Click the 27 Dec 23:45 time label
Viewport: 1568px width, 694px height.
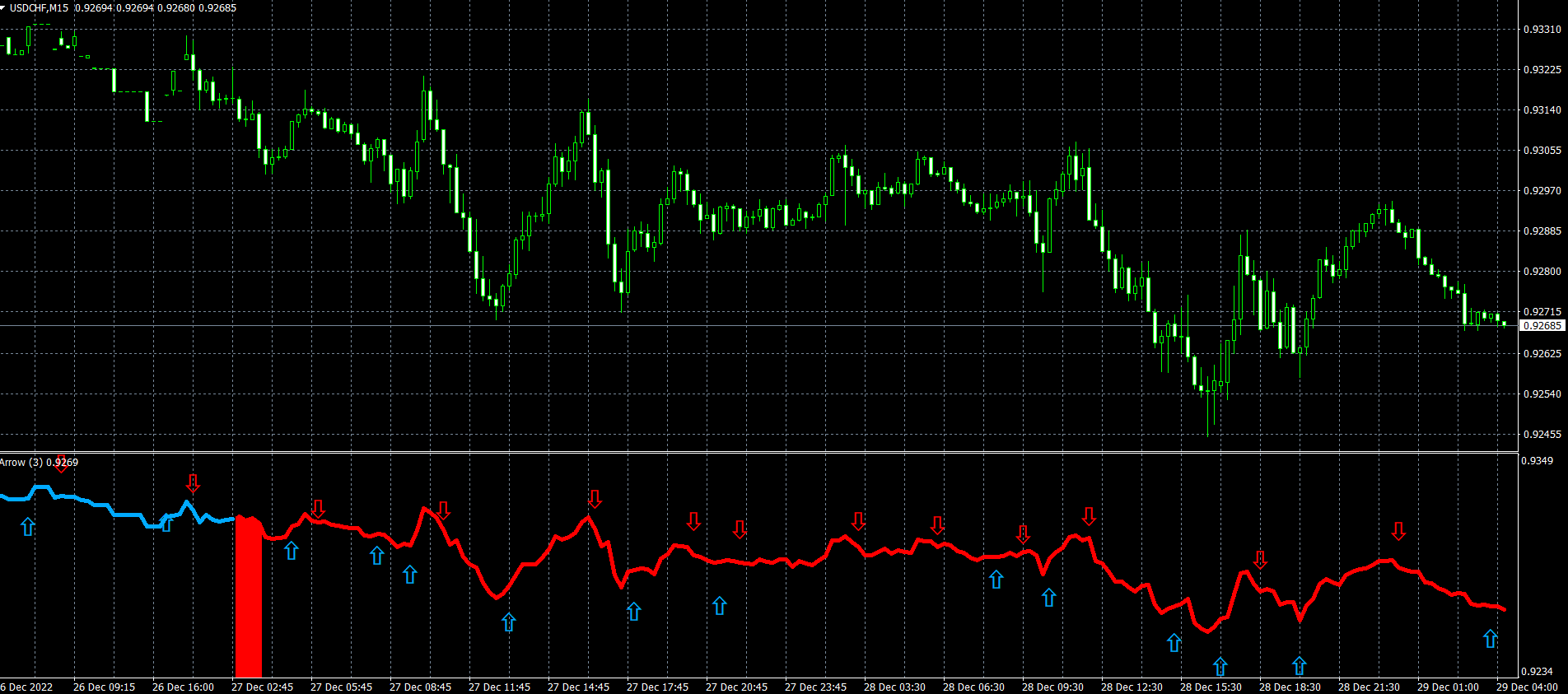(816, 687)
